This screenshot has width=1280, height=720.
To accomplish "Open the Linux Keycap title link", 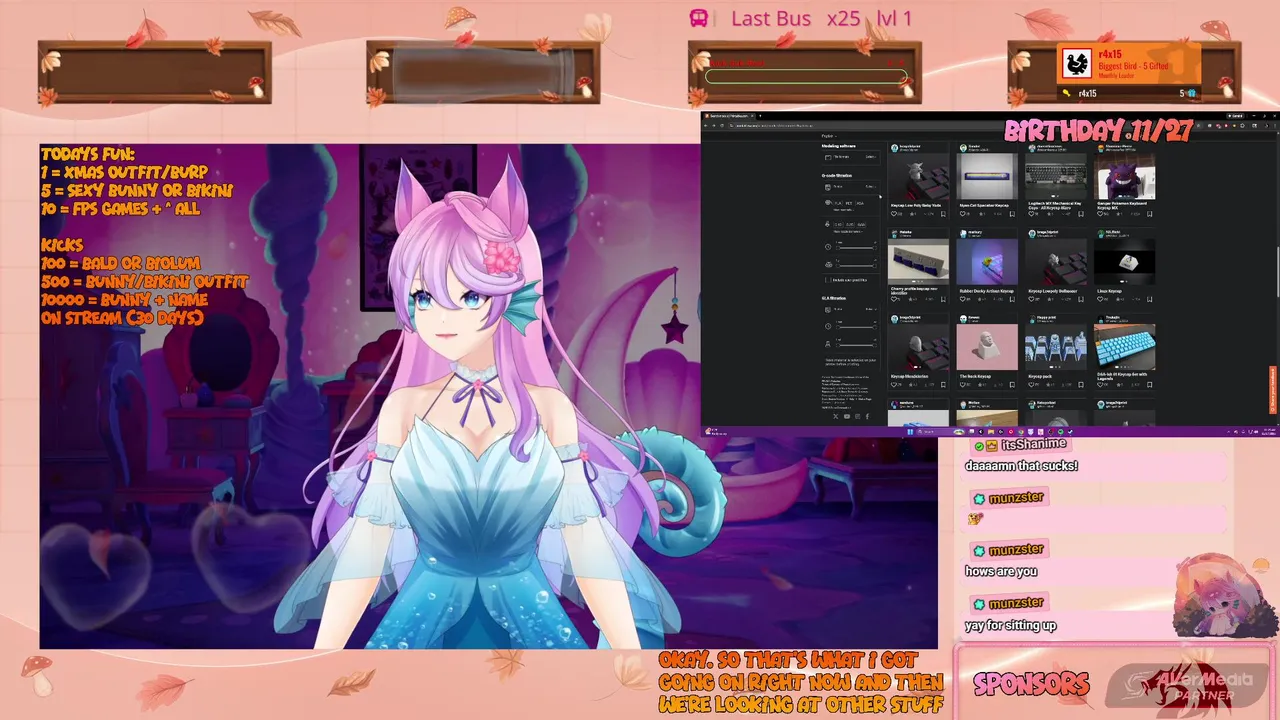I will [x=1110, y=291].
